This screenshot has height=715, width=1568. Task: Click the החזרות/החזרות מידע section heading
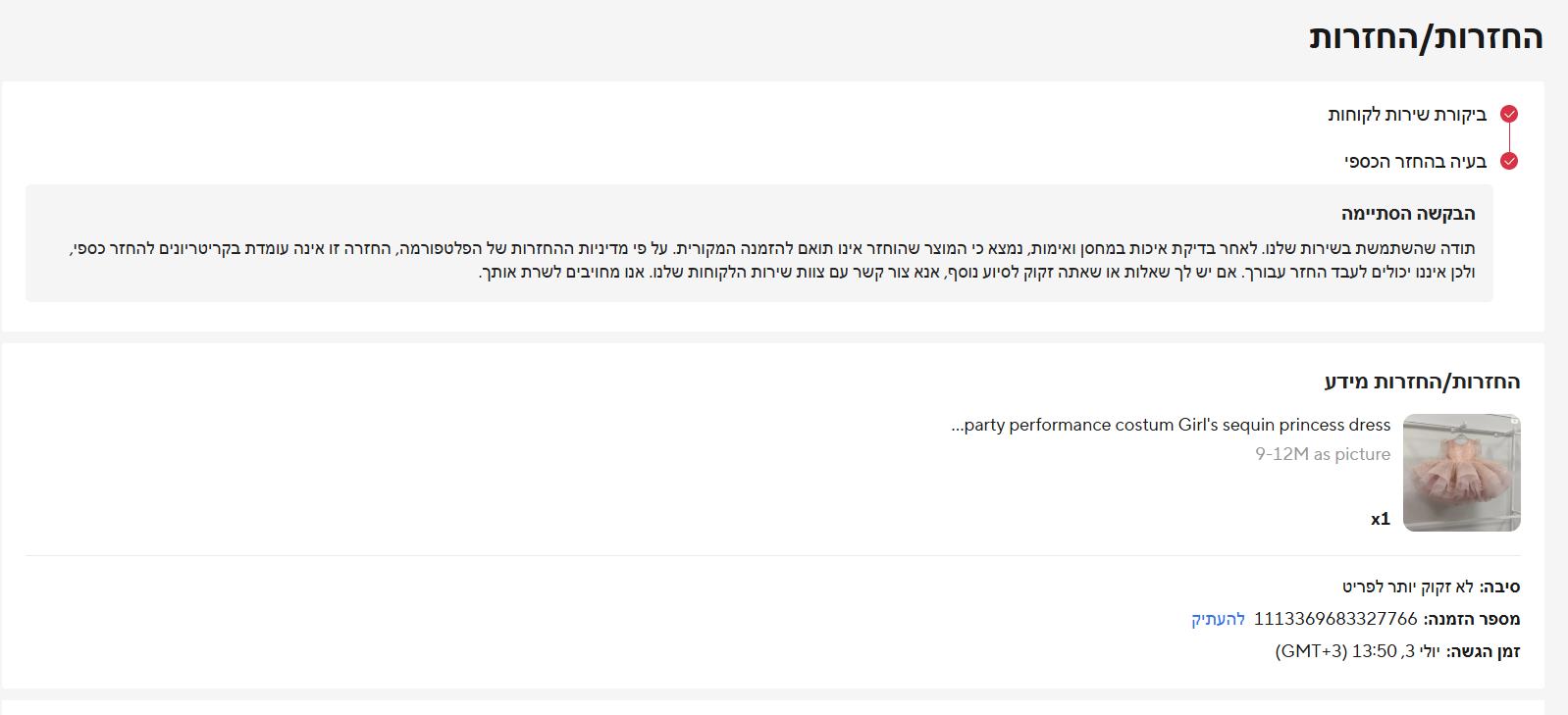1422,382
